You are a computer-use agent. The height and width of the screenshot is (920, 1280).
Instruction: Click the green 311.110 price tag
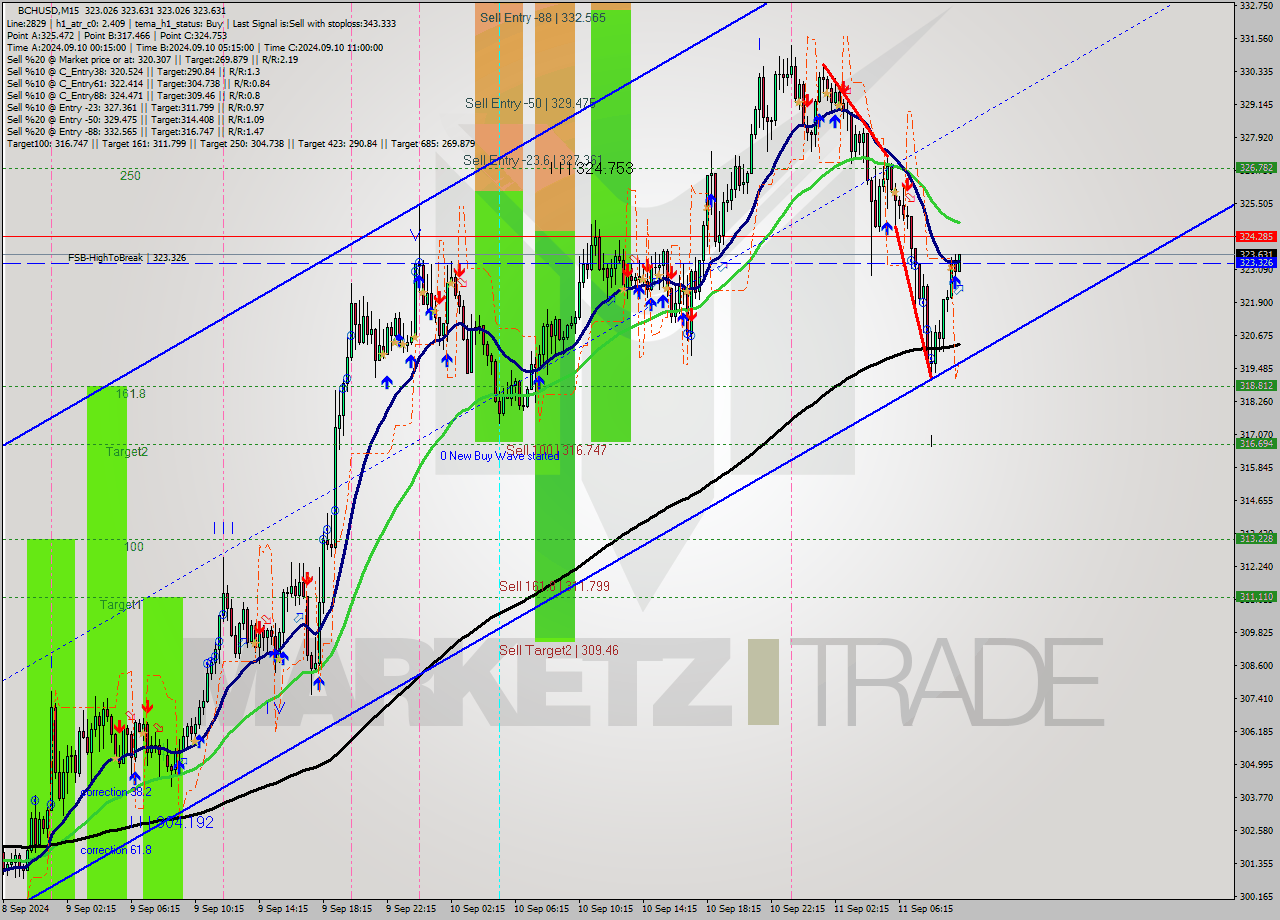pos(1256,597)
